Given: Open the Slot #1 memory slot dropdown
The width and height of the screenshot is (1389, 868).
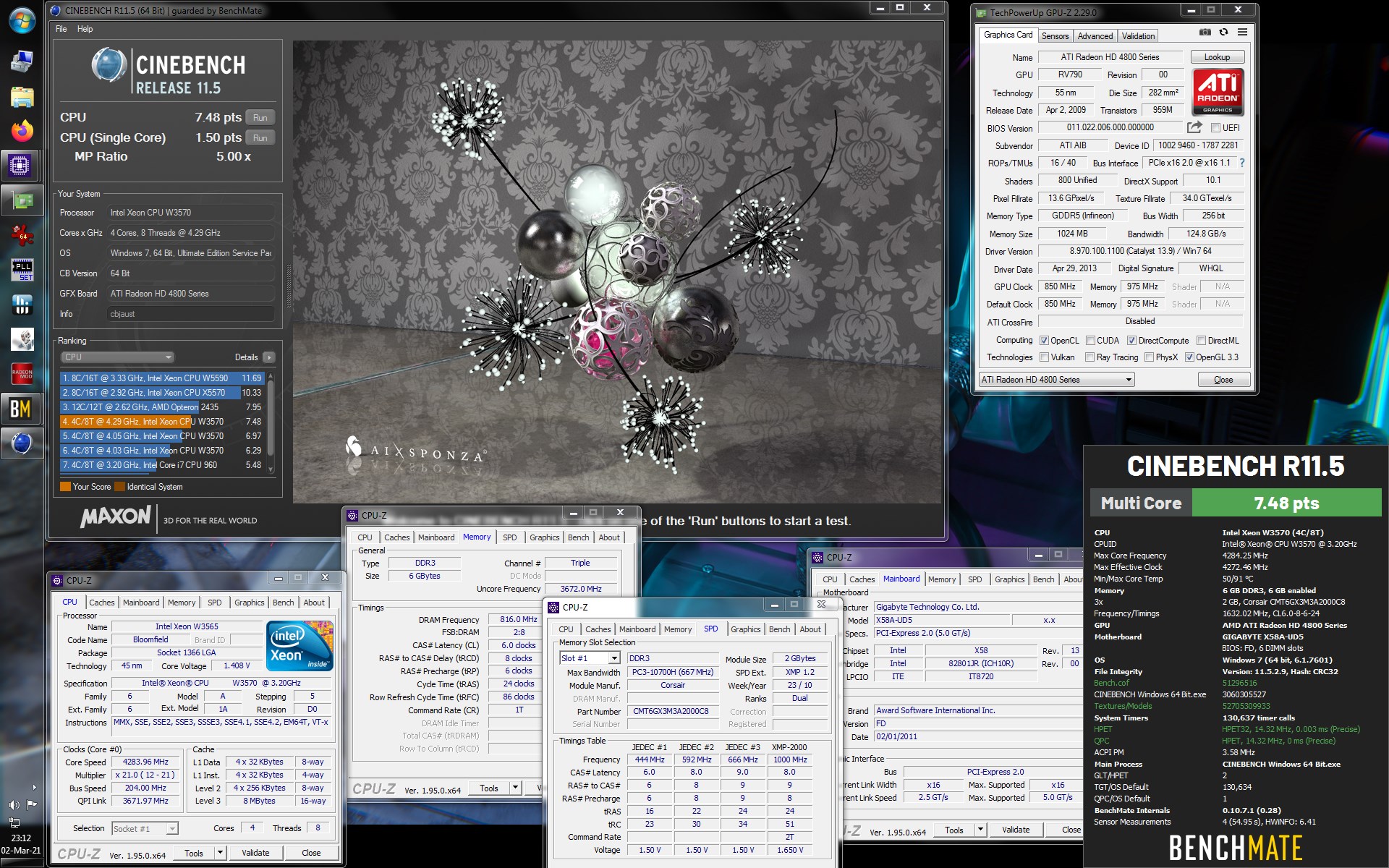Looking at the screenshot, I should click(590, 658).
